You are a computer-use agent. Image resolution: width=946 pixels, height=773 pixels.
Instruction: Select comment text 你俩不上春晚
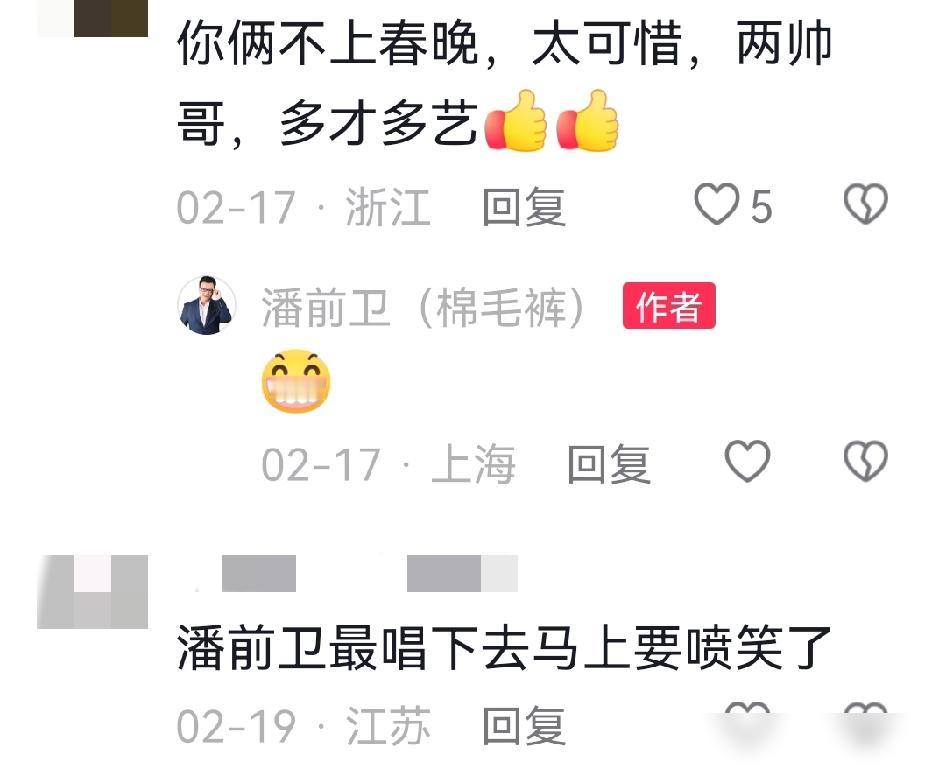pos(328,43)
